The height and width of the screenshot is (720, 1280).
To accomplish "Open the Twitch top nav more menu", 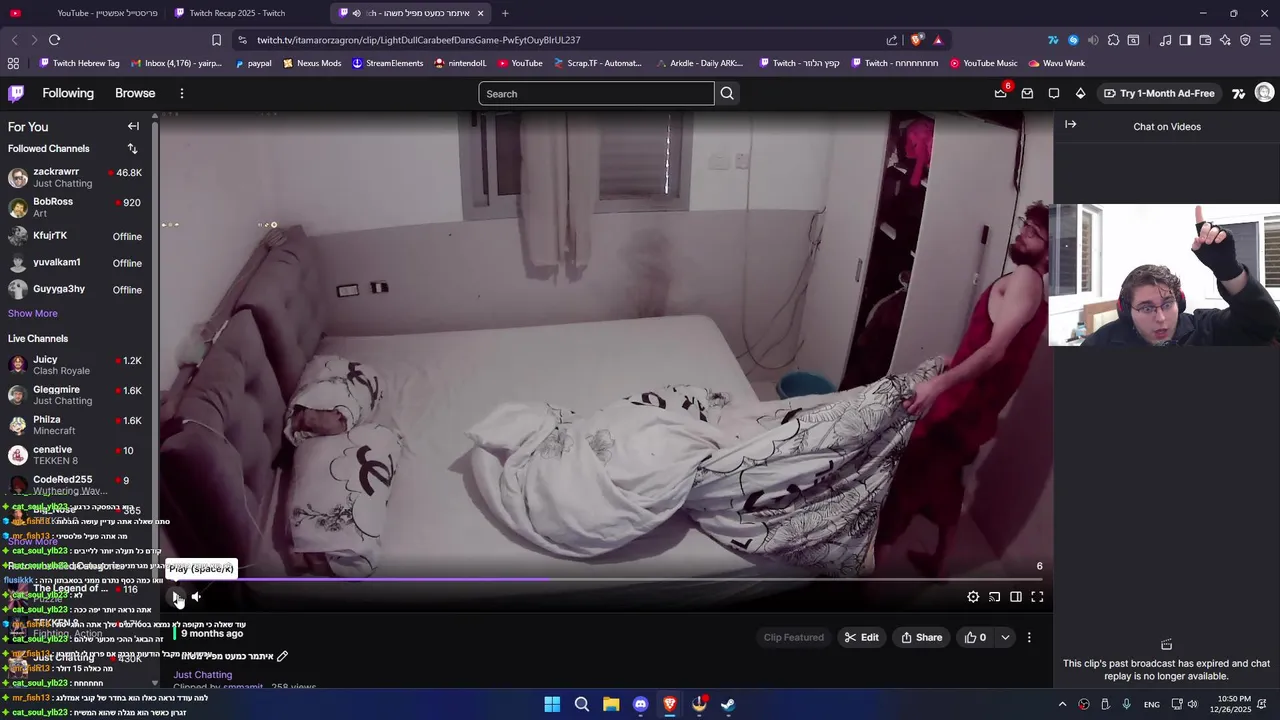I will tap(181, 93).
